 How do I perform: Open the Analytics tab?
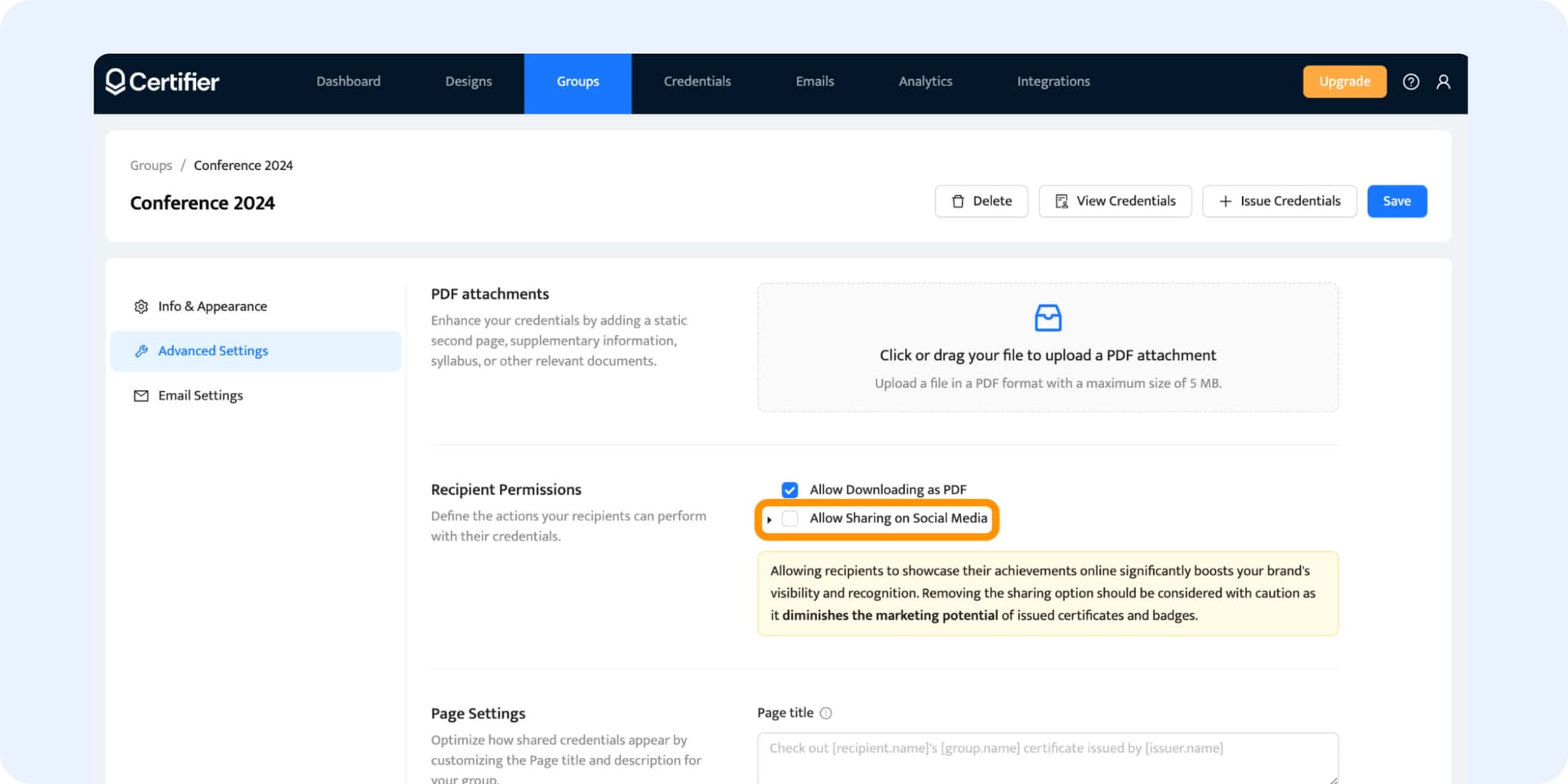[x=924, y=82]
